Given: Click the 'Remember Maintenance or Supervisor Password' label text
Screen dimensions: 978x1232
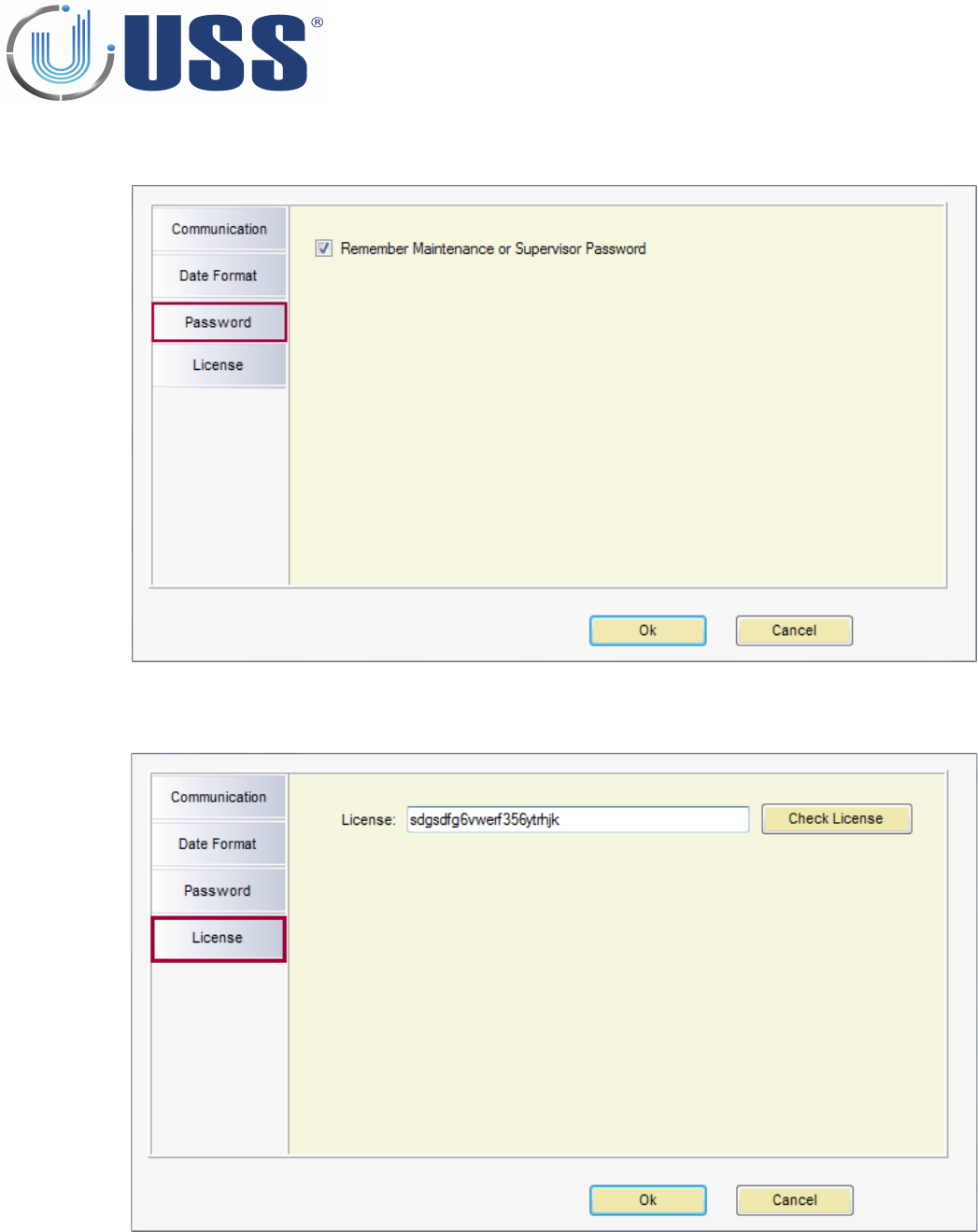Looking at the screenshot, I should [493, 248].
